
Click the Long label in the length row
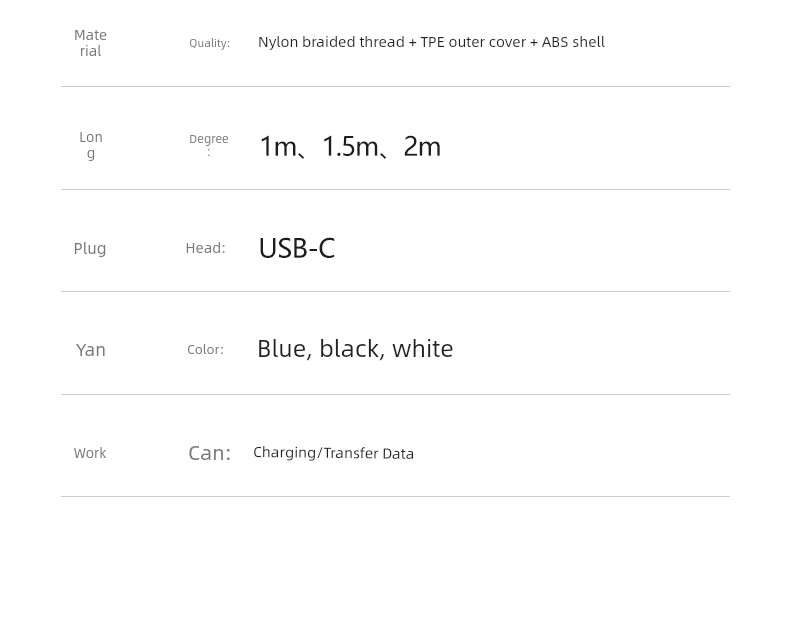pyautogui.click(x=91, y=145)
